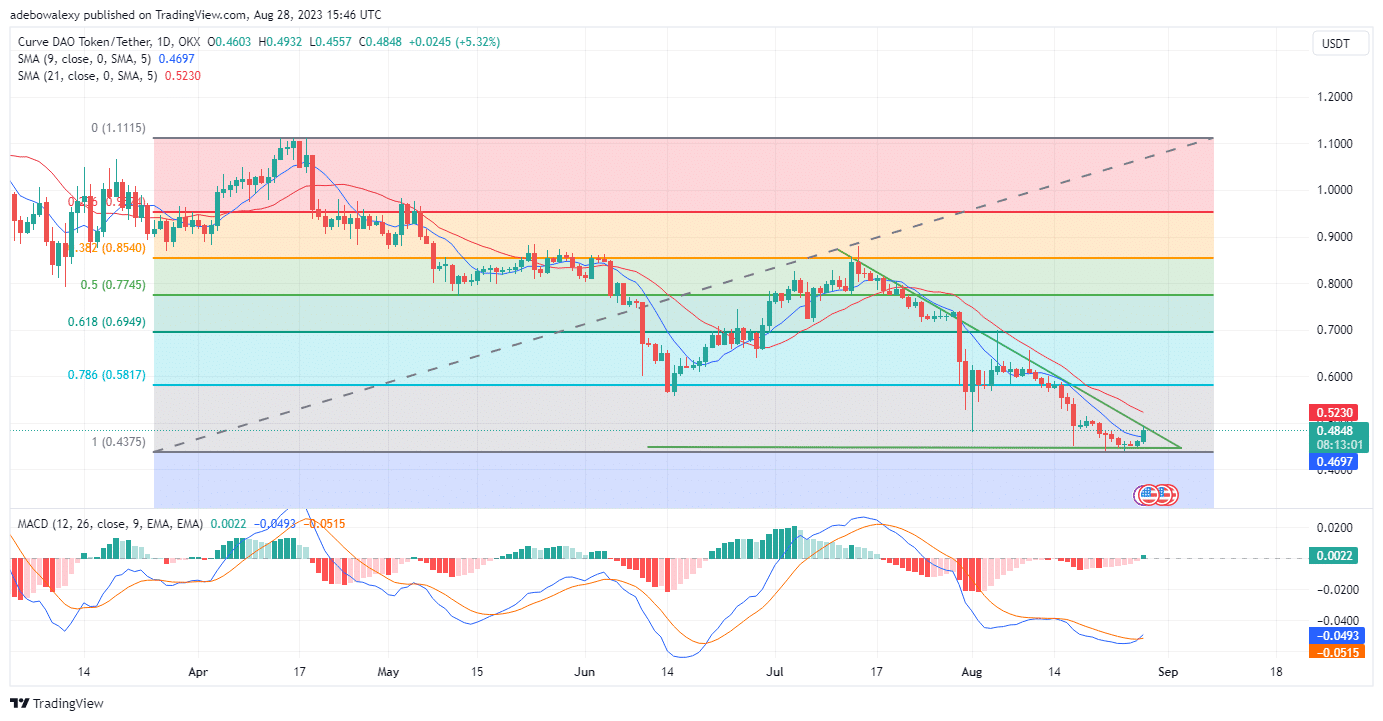The width and height of the screenshot is (1383, 721).
Task: Select the SMA 9 indicator legend
Action: [x=107, y=60]
